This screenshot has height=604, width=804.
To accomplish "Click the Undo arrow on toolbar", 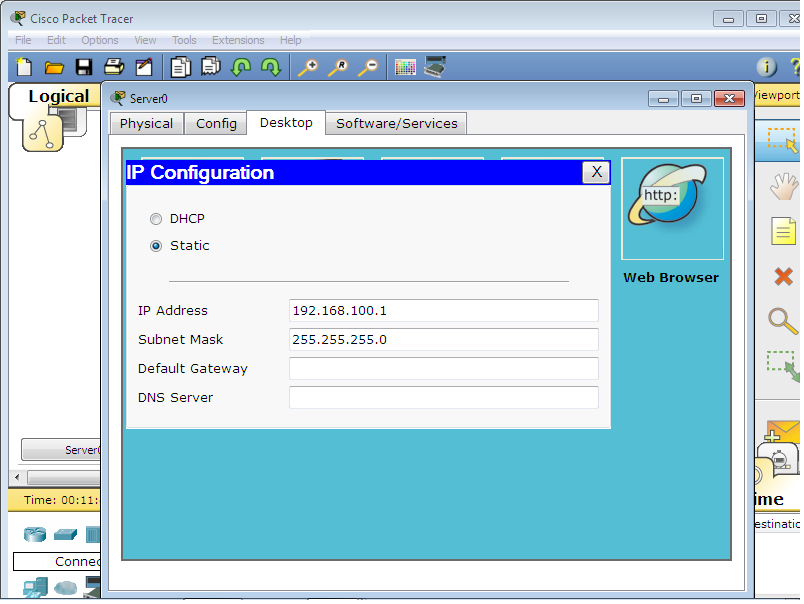I will [241, 66].
